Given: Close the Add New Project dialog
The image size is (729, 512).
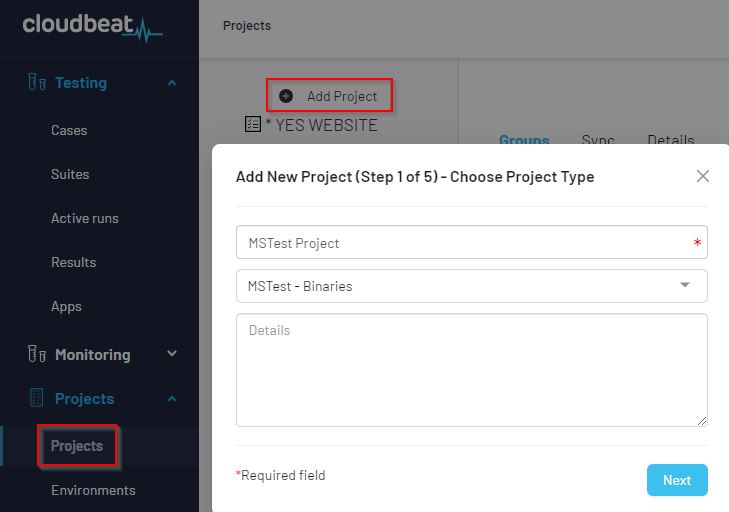Looking at the screenshot, I should click(x=702, y=176).
